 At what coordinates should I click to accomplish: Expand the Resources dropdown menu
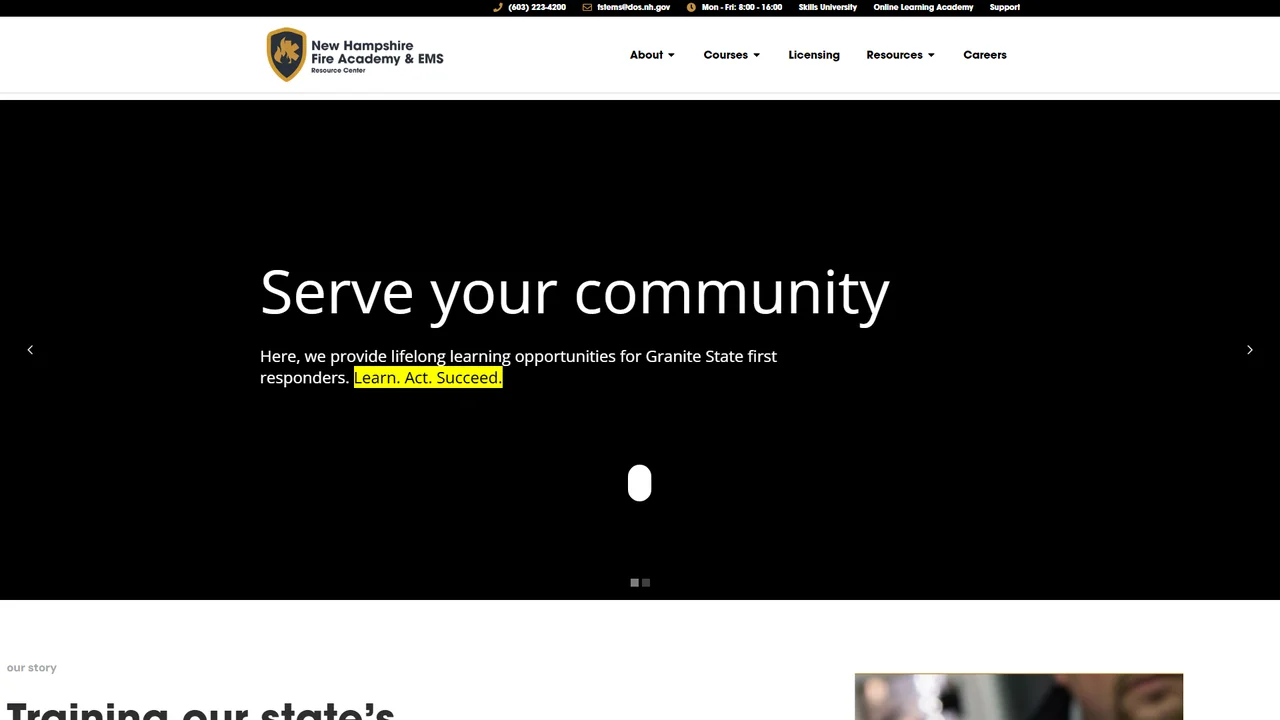901,55
